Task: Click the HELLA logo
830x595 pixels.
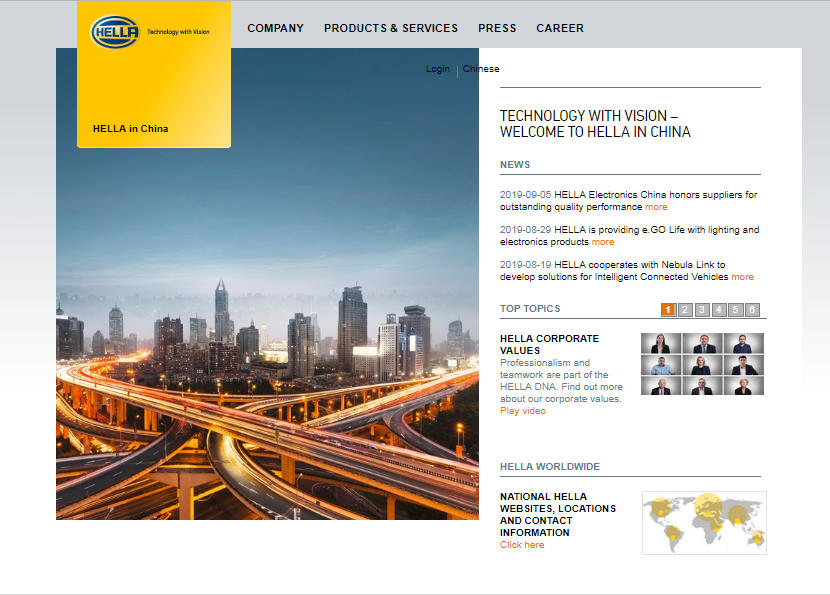Action: coord(115,32)
